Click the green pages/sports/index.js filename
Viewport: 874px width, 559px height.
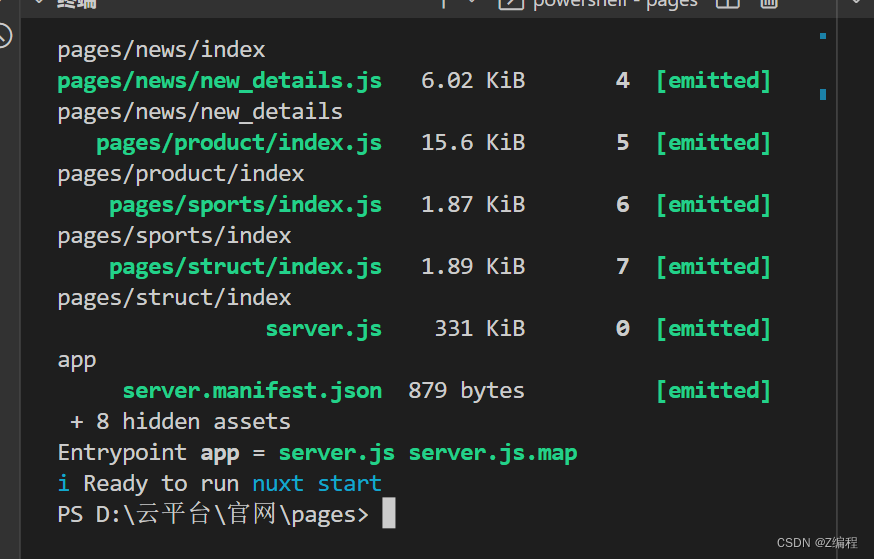point(245,205)
